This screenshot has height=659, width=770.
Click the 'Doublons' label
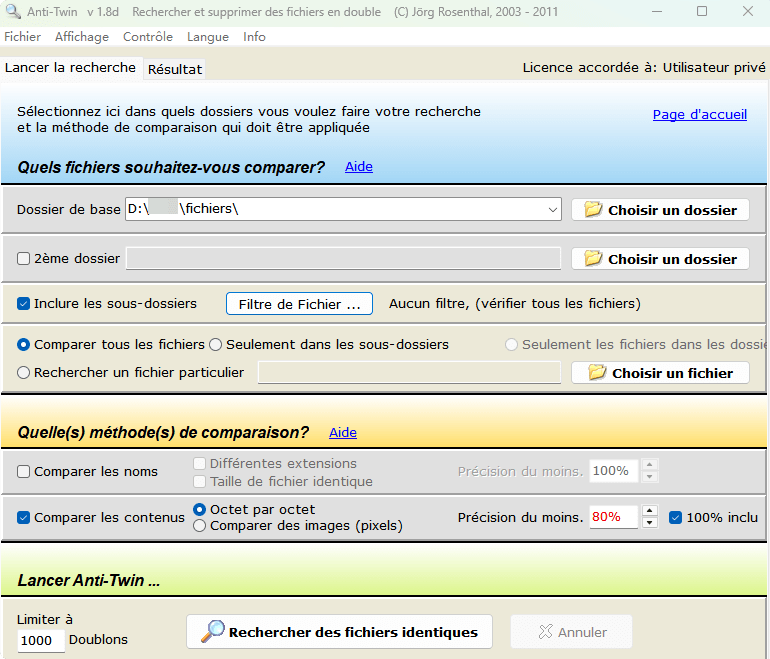pyautogui.click(x=98, y=639)
